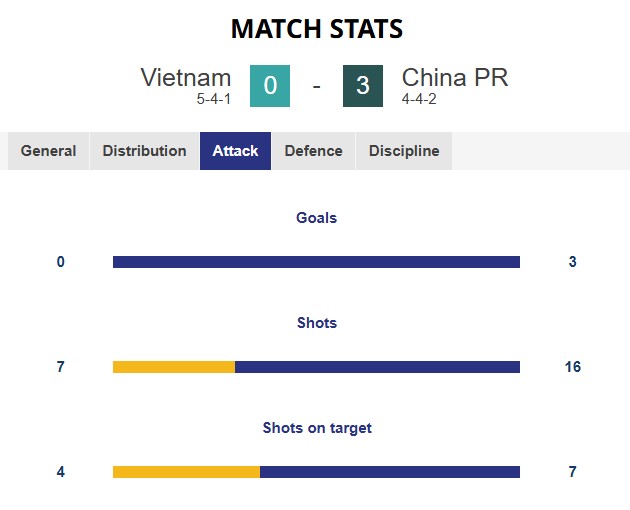
Task: Switch to the General tab
Action: [48, 151]
